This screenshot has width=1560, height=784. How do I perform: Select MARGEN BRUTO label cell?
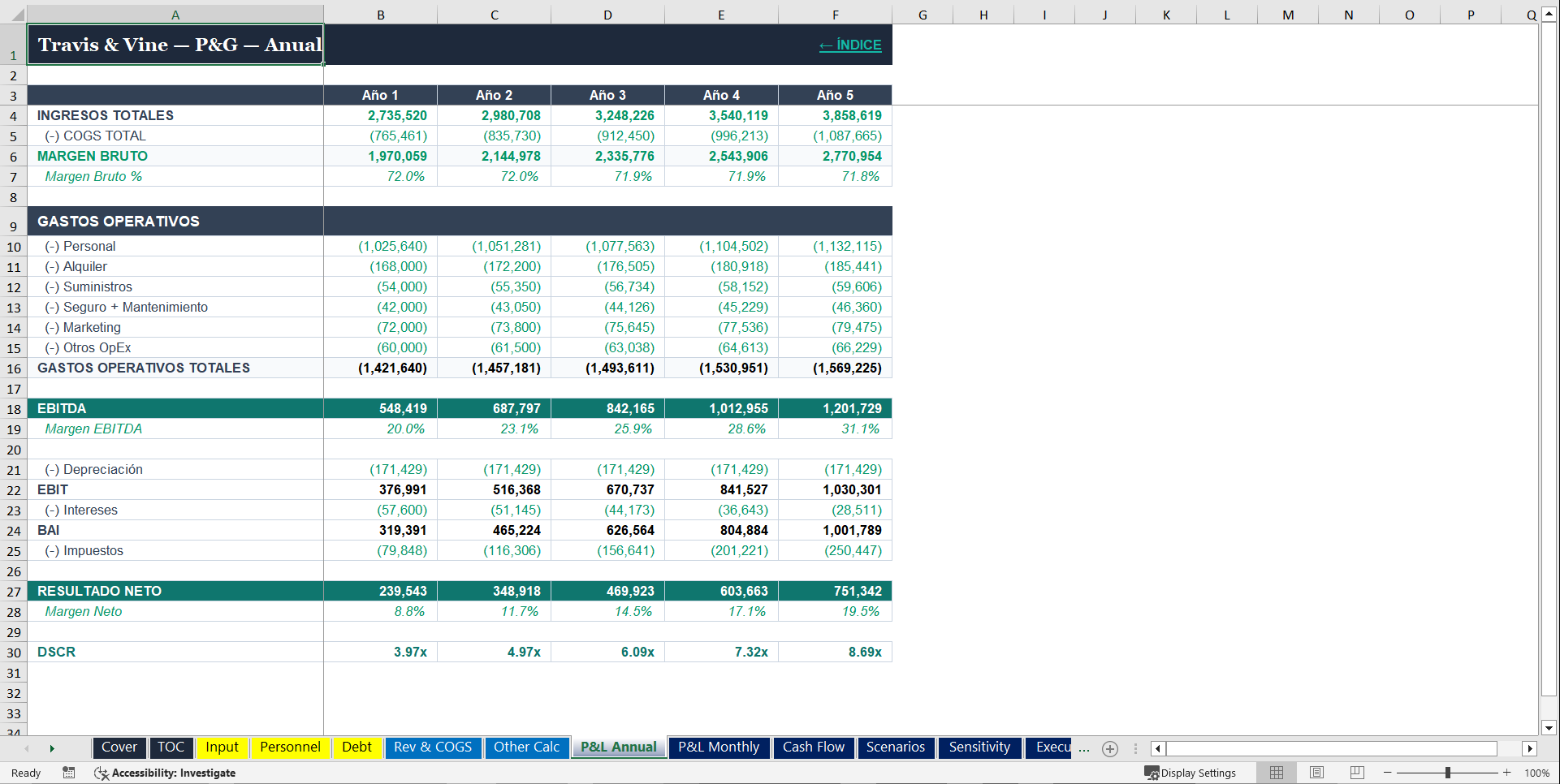175,156
